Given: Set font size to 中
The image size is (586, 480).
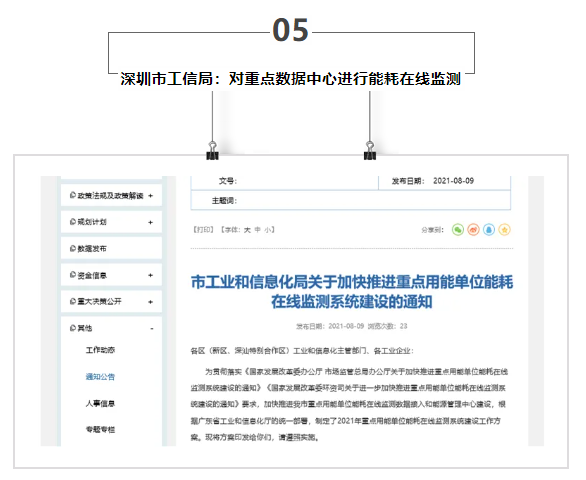Looking at the screenshot, I should click(x=257, y=230).
